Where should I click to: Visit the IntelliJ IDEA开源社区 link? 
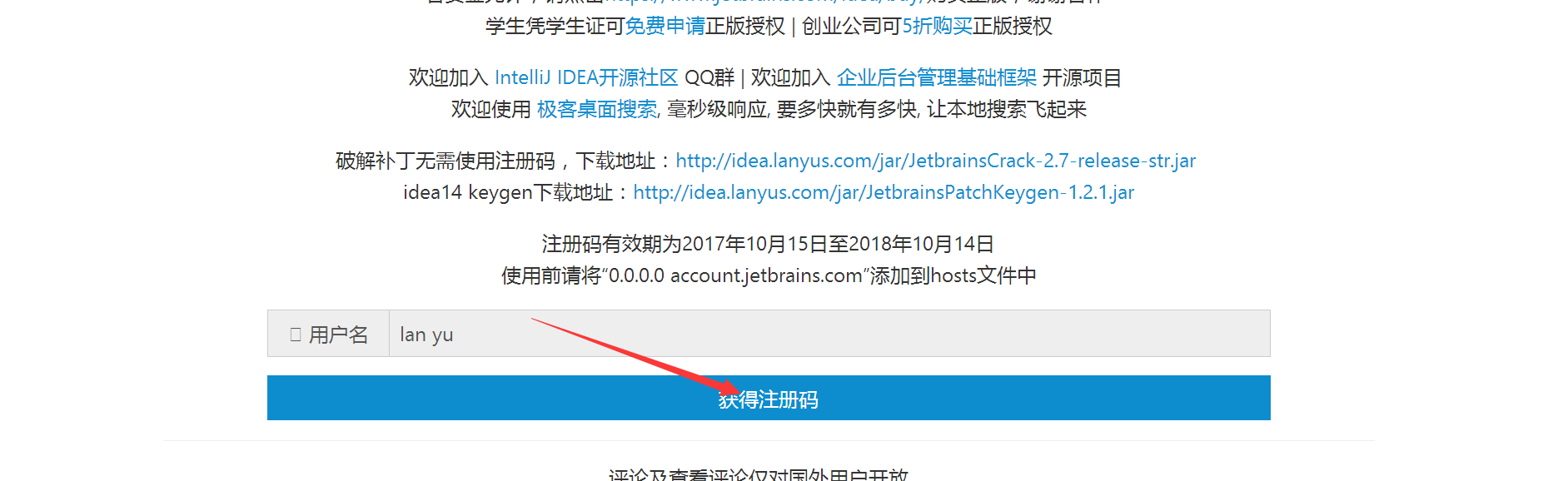coord(586,78)
